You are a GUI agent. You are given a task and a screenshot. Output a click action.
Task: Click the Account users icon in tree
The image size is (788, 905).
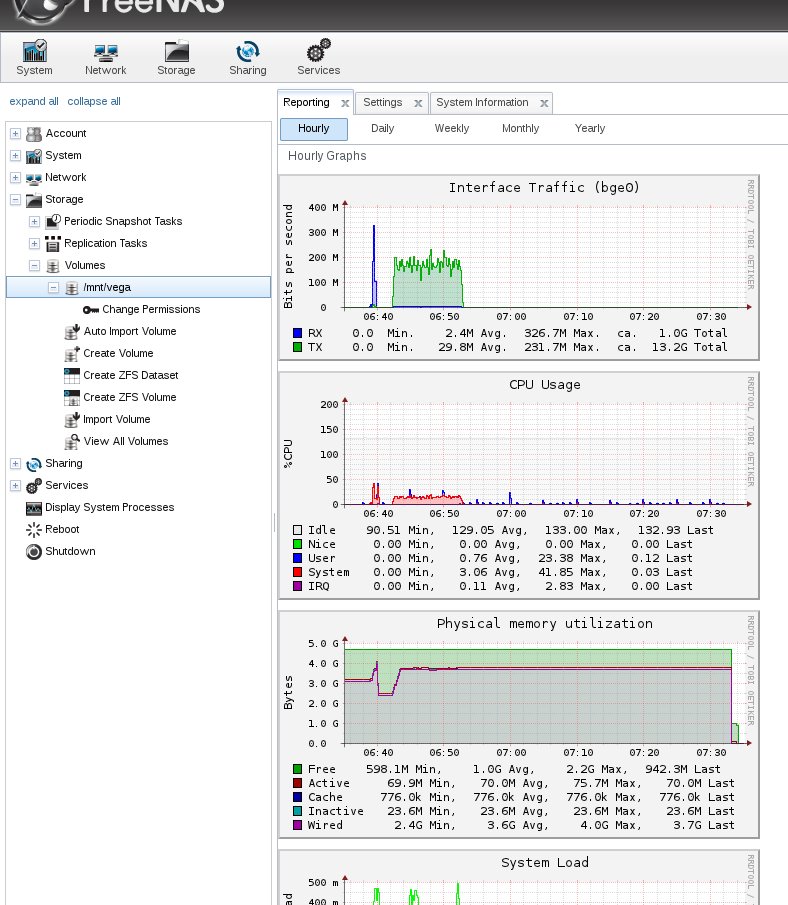34,134
